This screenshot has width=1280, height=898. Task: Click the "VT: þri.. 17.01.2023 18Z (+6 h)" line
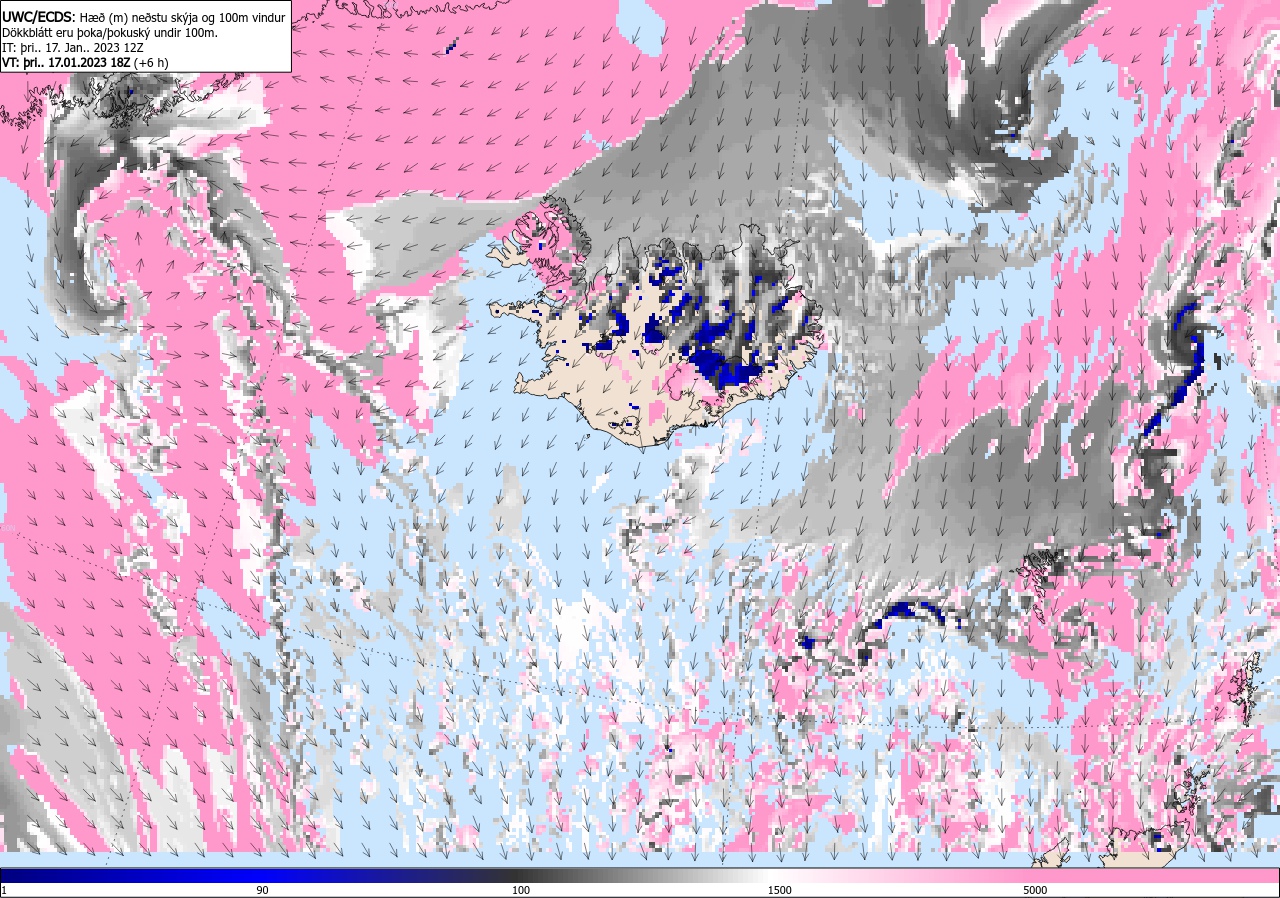point(86,62)
